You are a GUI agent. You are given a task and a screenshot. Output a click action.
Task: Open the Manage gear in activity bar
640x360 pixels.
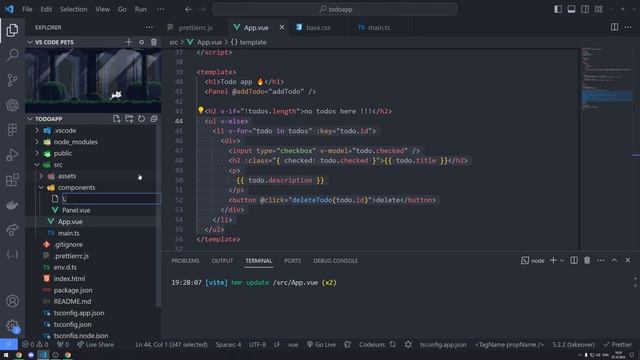click(12, 326)
